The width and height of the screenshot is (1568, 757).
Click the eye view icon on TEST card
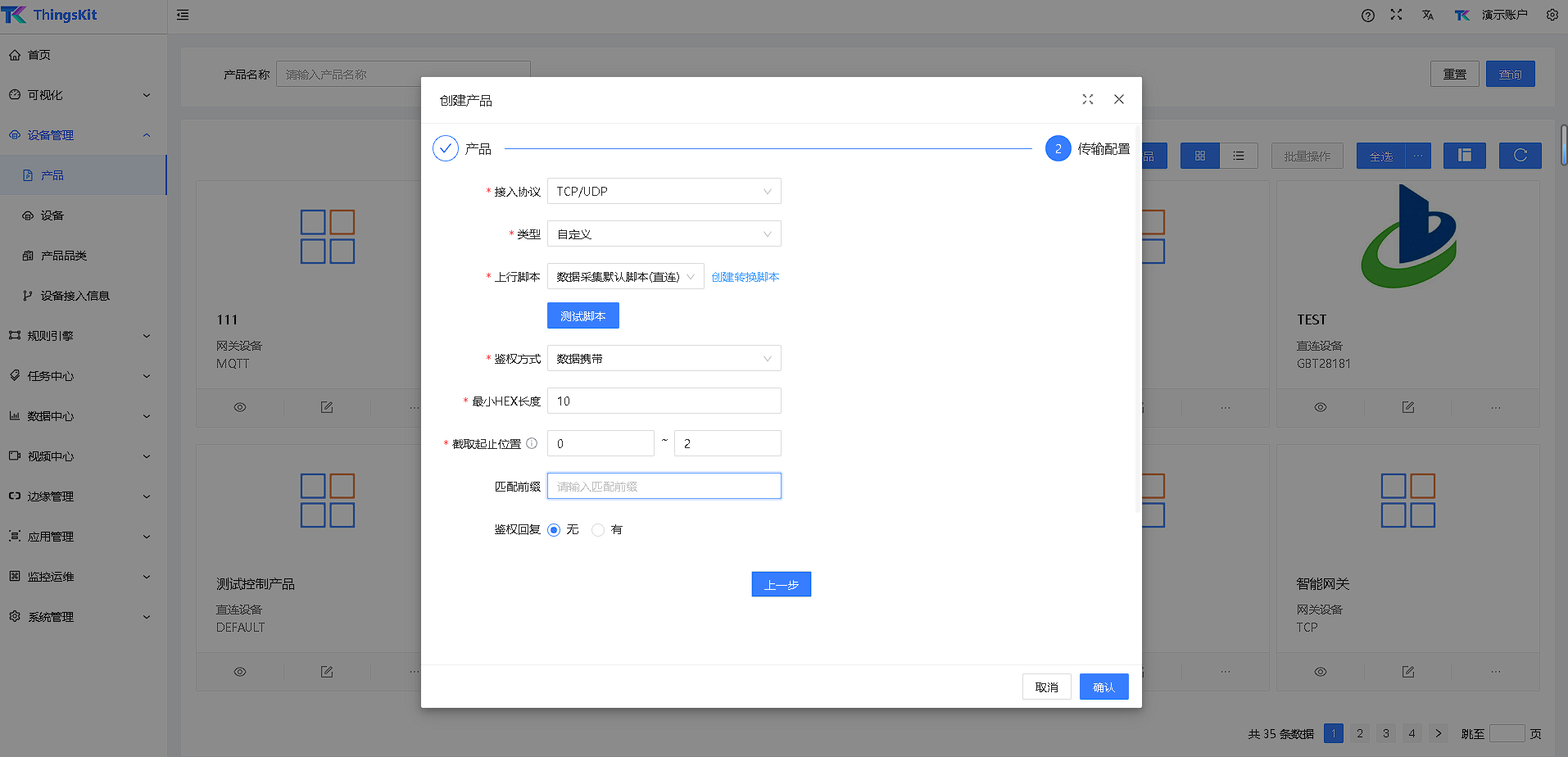pyautogui.click(x=1320, y=407)
